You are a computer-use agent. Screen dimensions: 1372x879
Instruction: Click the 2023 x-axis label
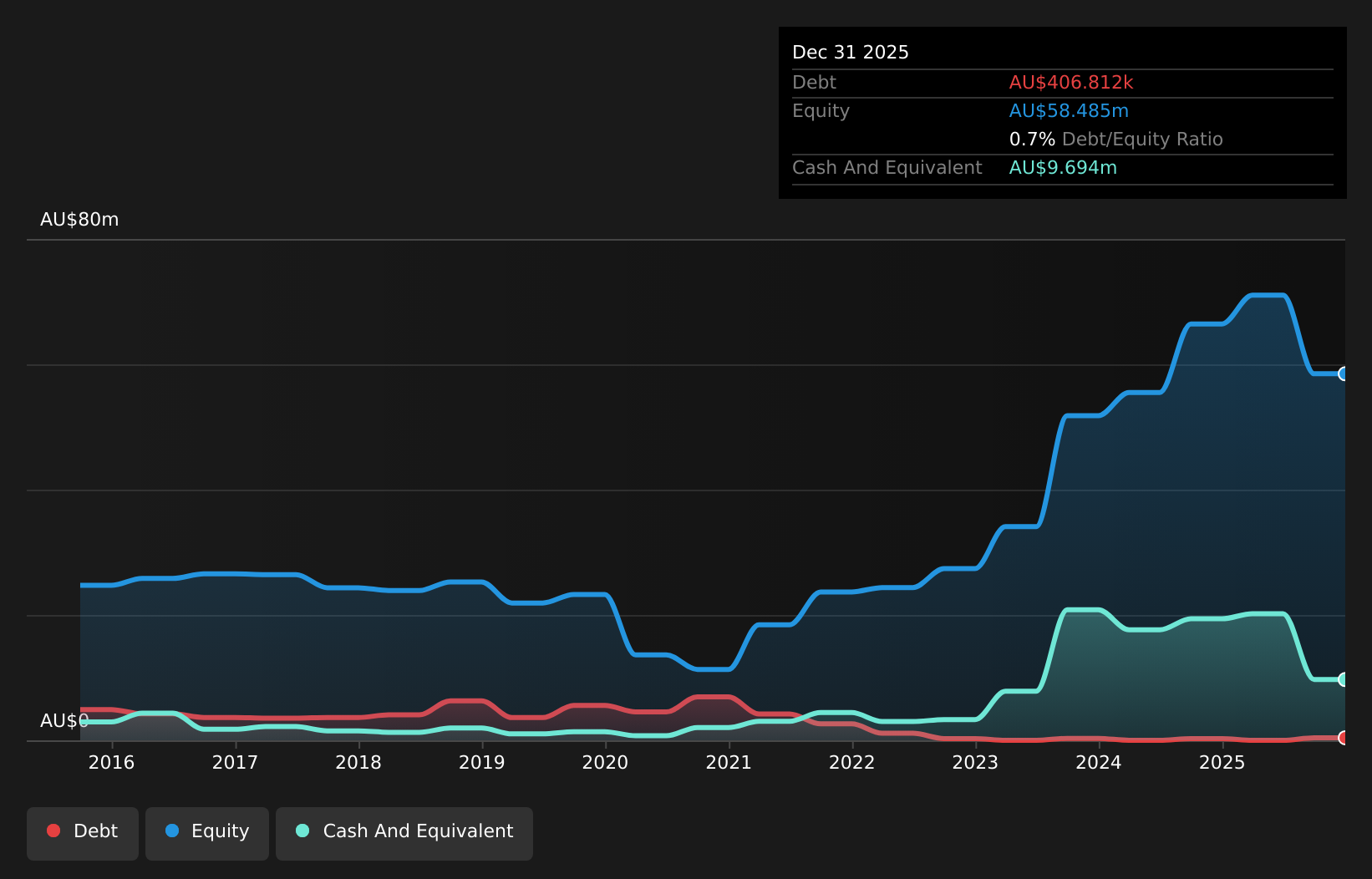[975, 762]
